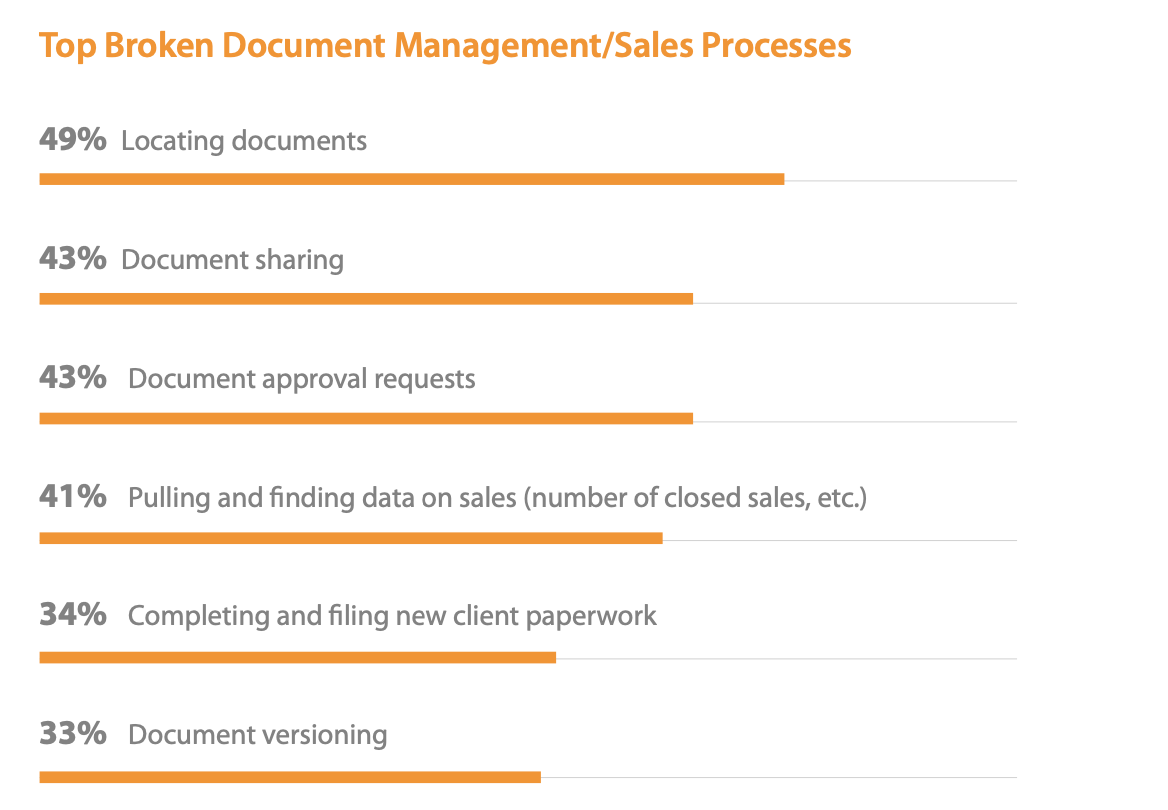Click the 41% percentage value

coord(73,496)
